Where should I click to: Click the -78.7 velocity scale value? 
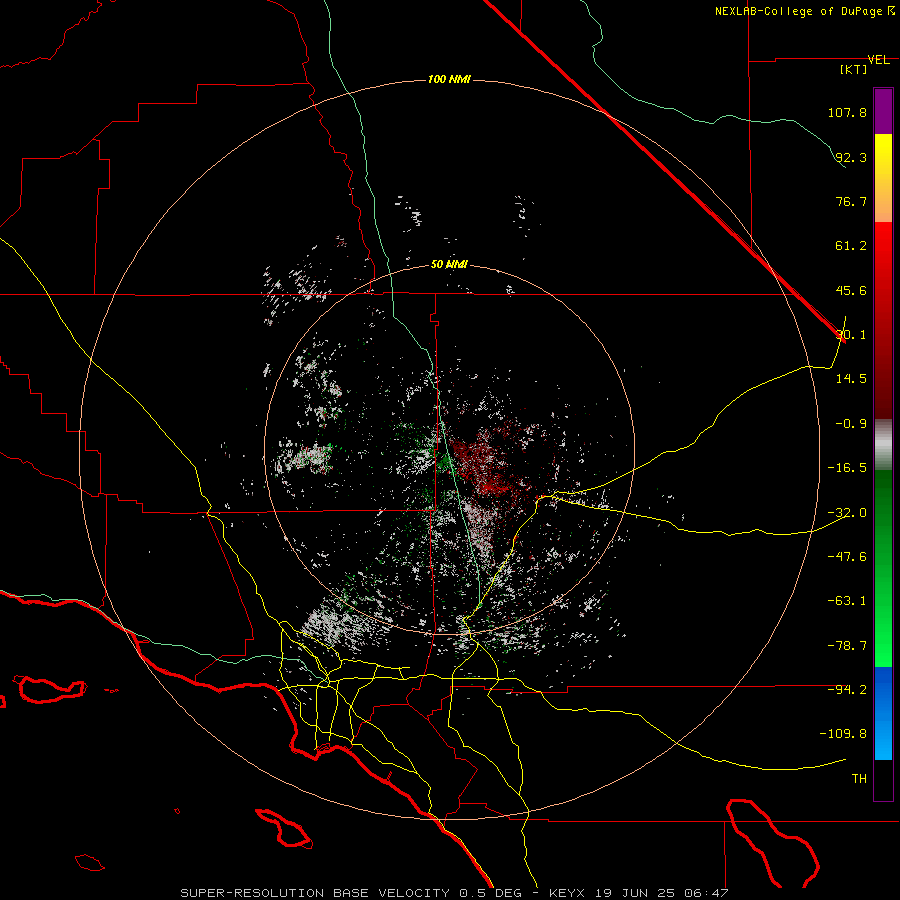click(847, 646)
